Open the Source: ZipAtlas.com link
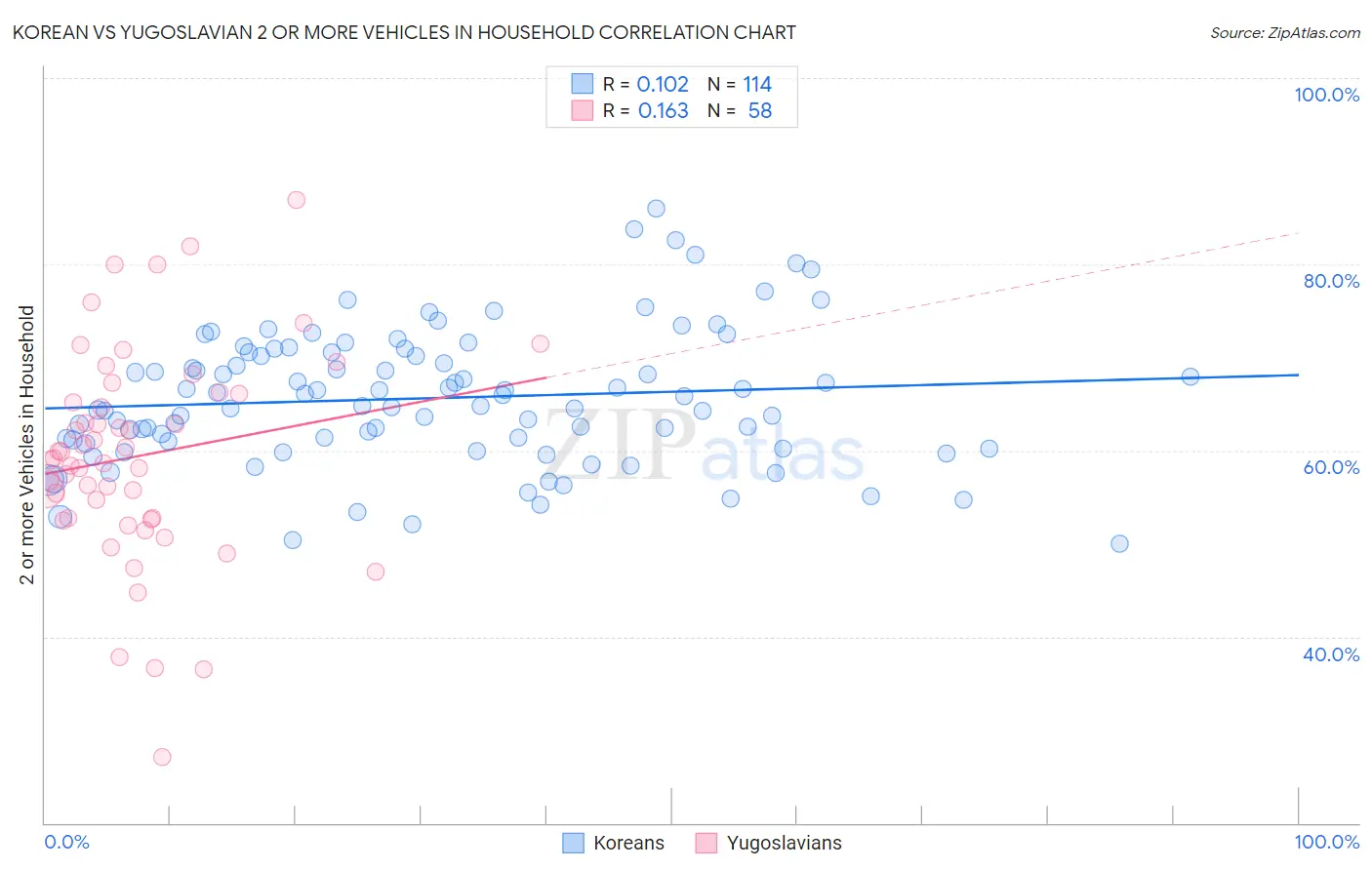This screenshot has height=870, width=1372. click(x=1285, y=32)
